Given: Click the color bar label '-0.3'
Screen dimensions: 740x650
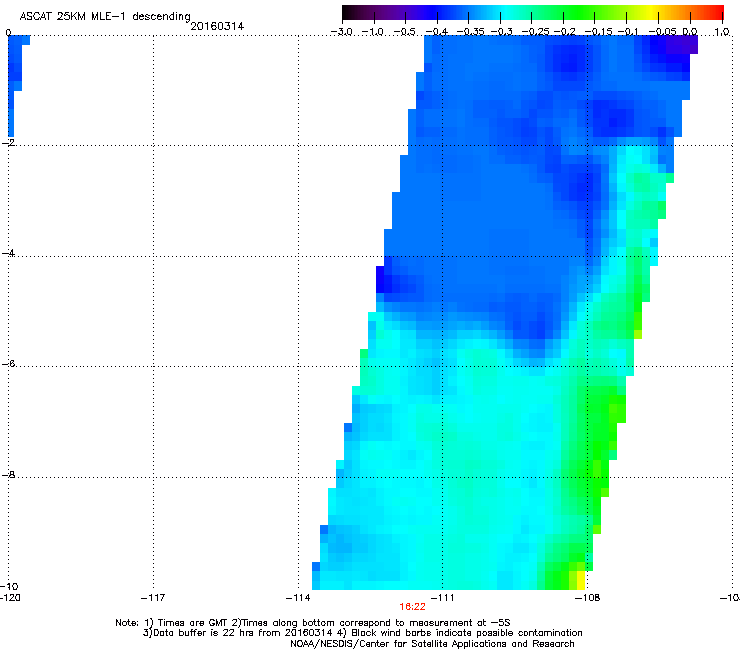Looking at the screenshot, I should click(x=500, y=32).
